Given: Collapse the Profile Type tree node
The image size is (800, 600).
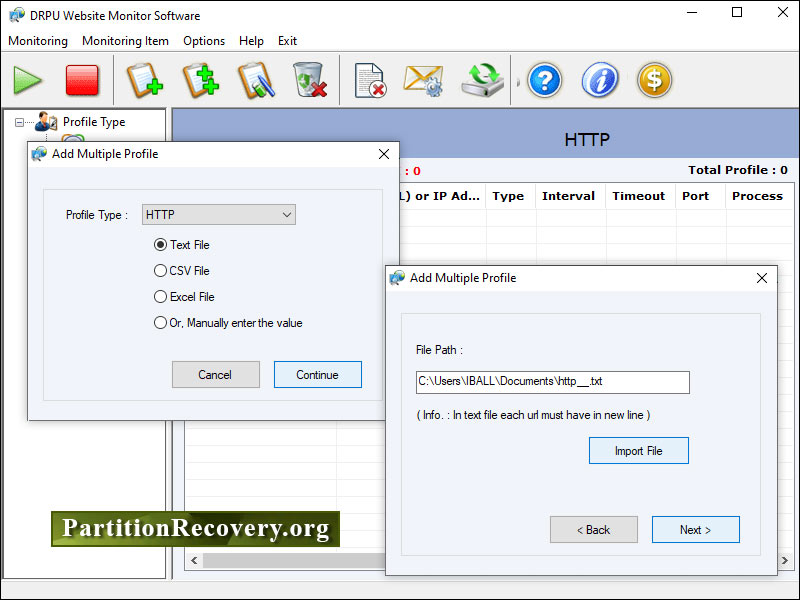Looking at the screenshot, I should [x=19, y=123].
